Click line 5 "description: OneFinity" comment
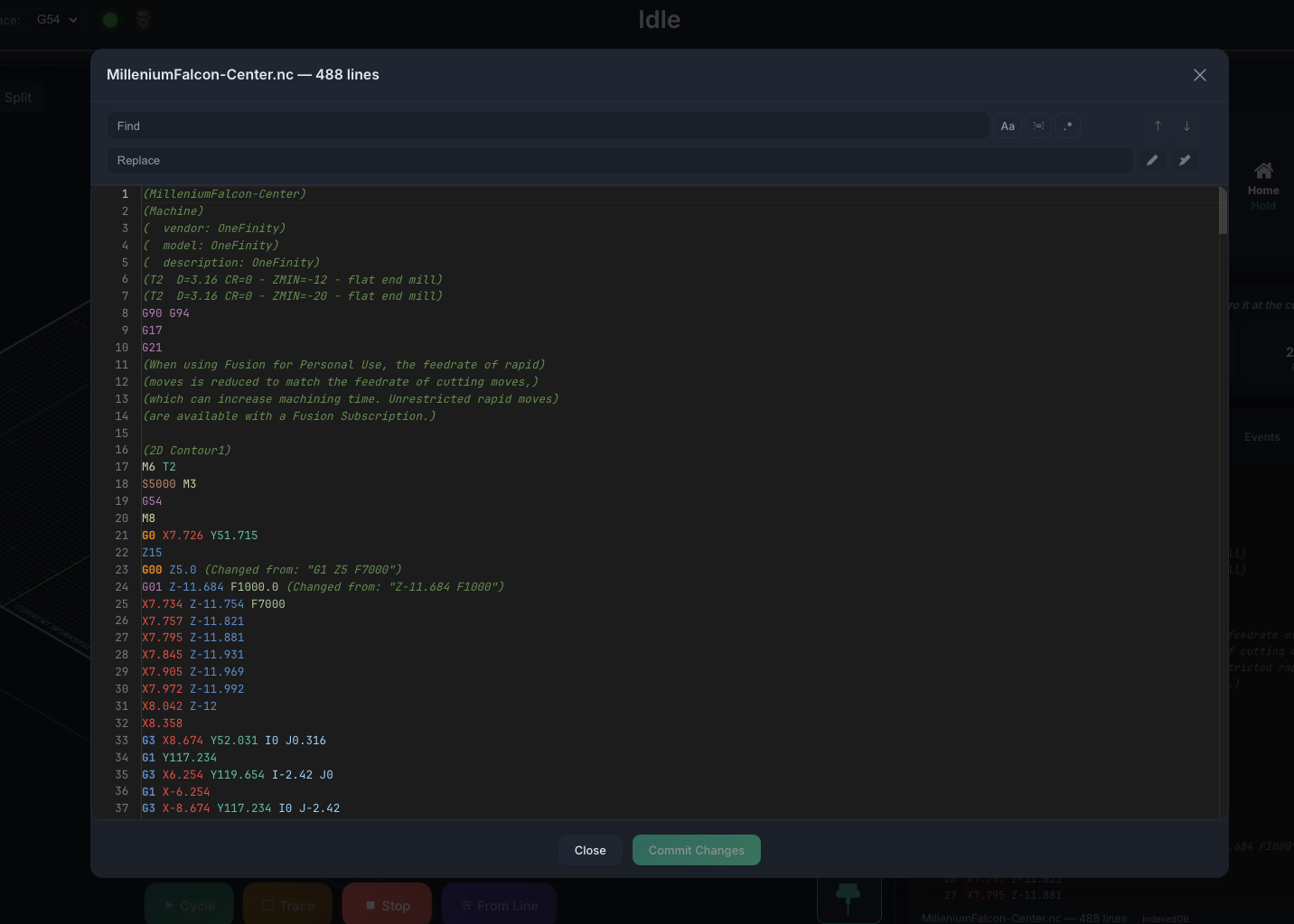Image resolution: width=1294 pixels, height=924 pixels. (x=230, y=263)
